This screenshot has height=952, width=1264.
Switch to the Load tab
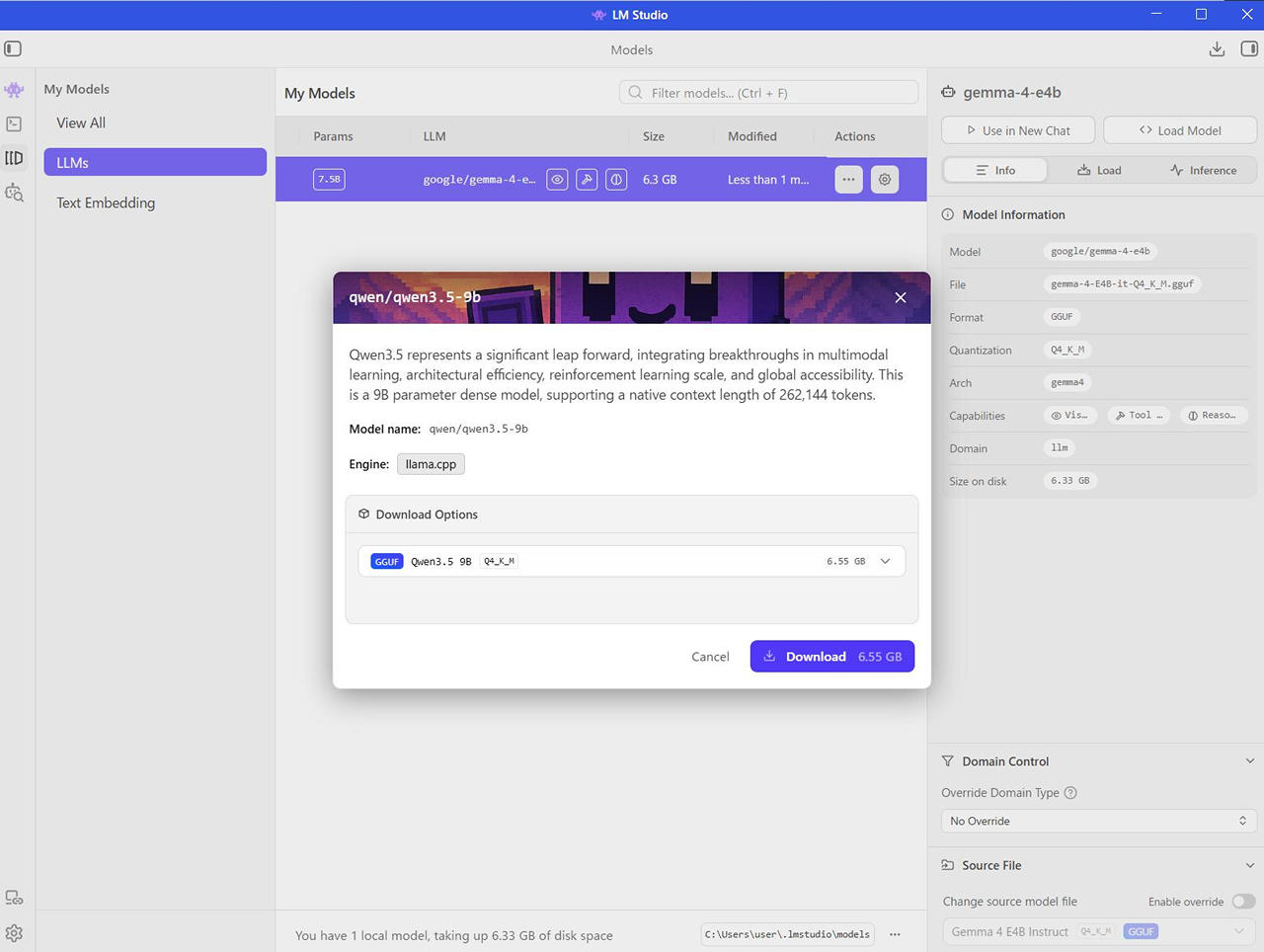pos(1099,170)
